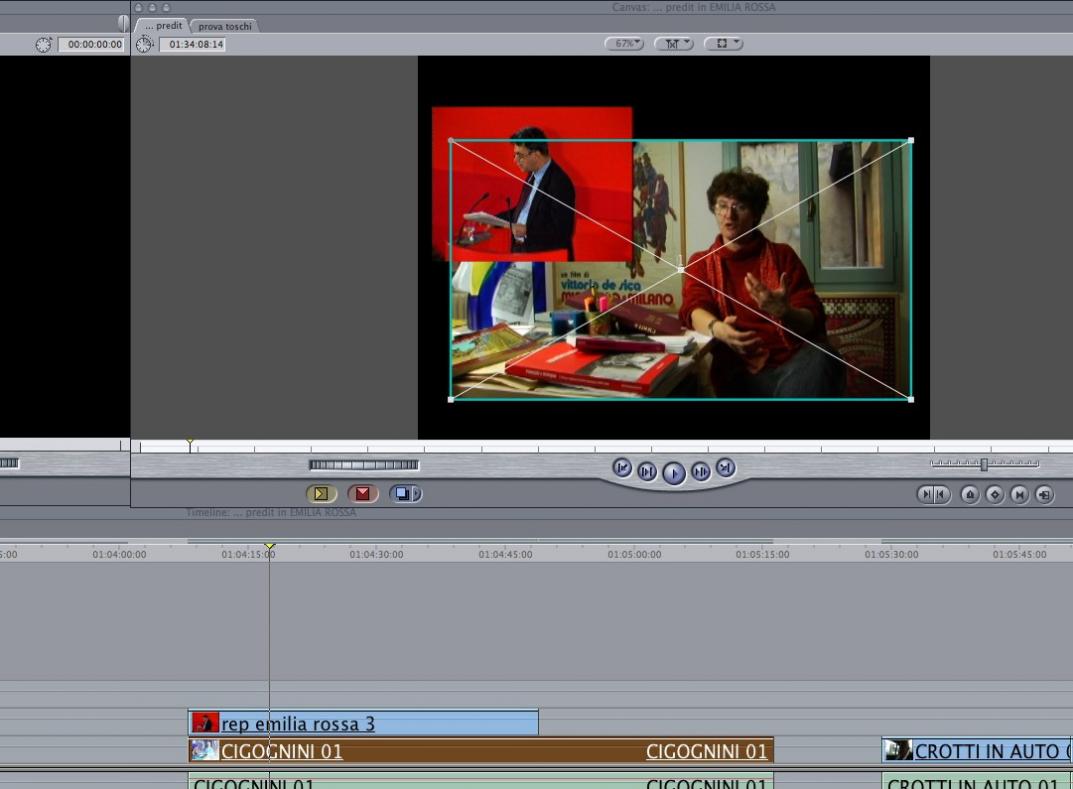Select the CIGOGNINI 01 audio clip
This screenshot has height=789, width=1073.
tap(481, 781)
